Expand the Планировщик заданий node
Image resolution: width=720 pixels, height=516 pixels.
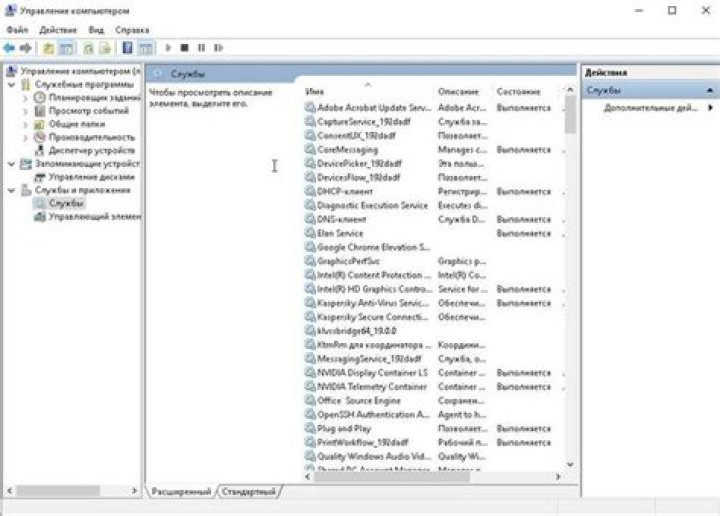25,98
